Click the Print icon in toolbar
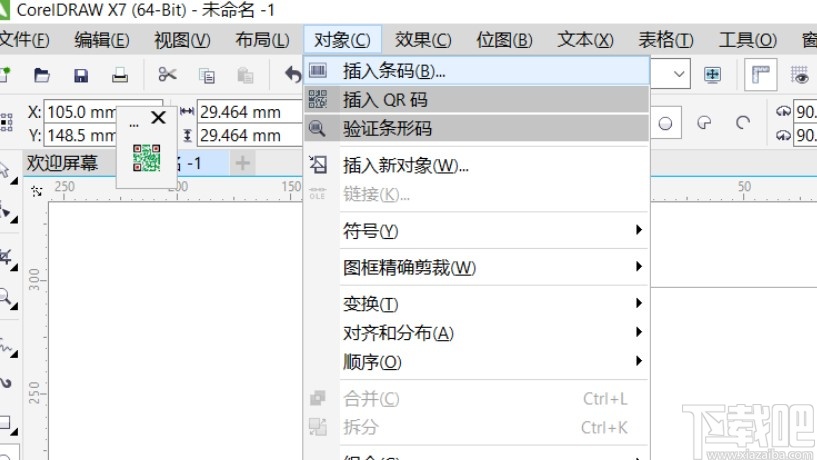 120,76
